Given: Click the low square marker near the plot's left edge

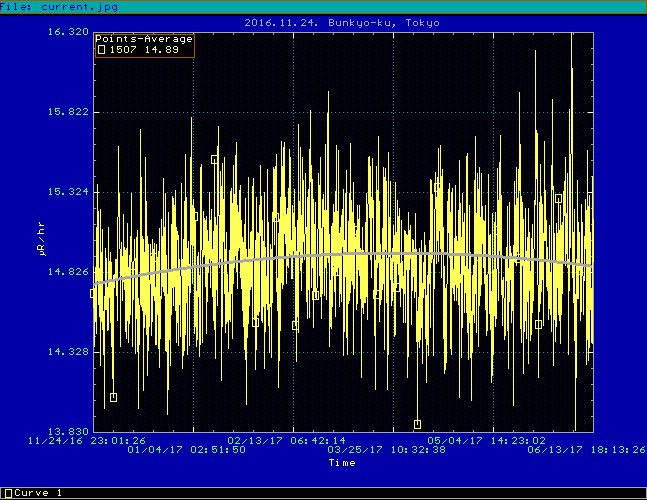Looking at the screenshot, I should click(x=113, y=397).
